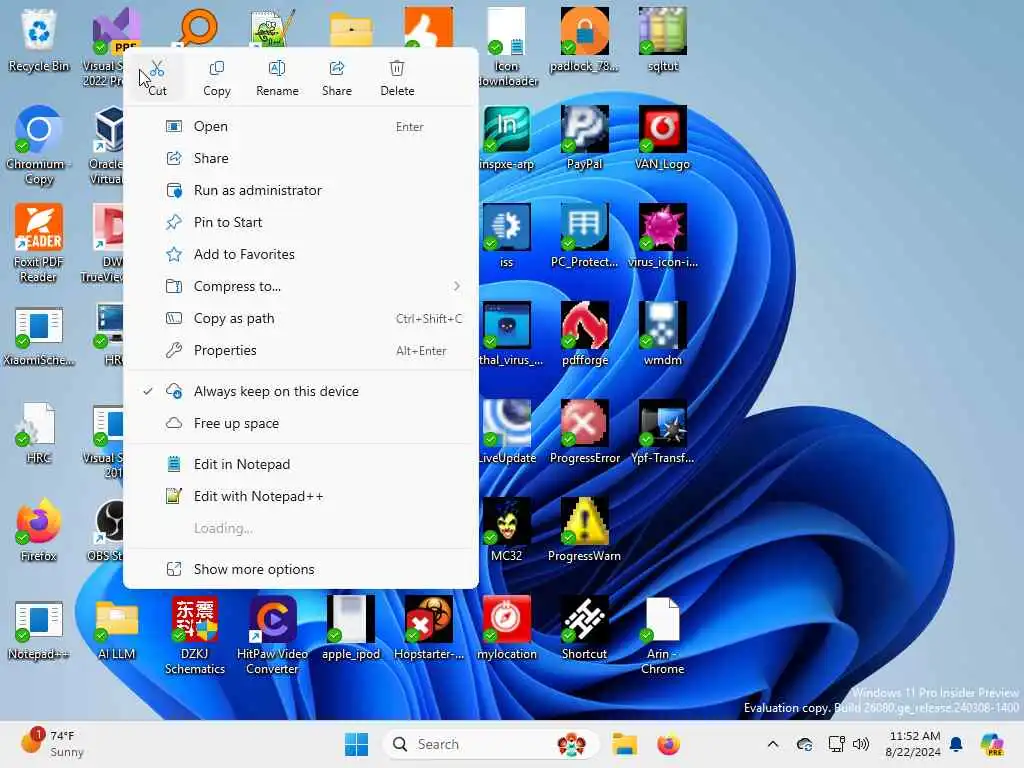Click the OneDrive sync tray icon
This screenshot has width=1024, height=768.
coord(805,744)
